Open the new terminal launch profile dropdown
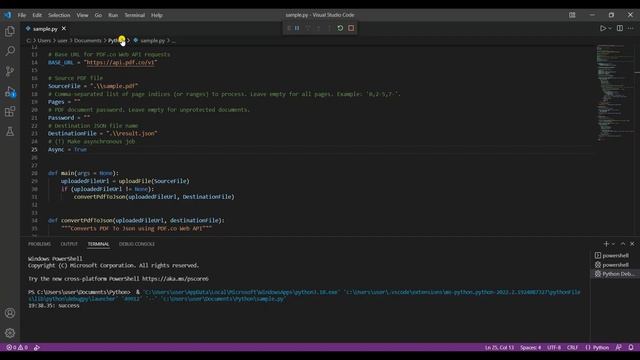 (613, 244)
